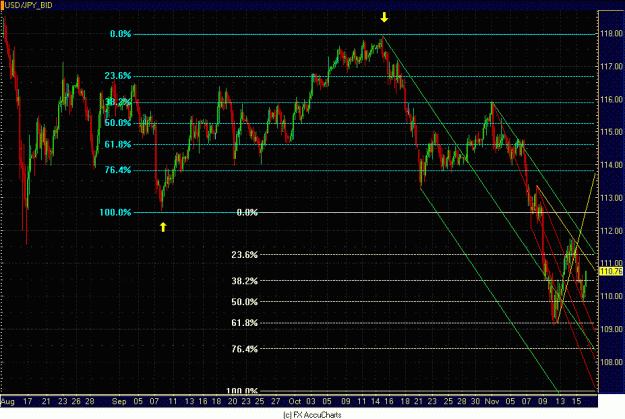Click the Sep label on the date axis
The width and height of the screenshot is (625, 419).
click(x=119, y=401)
